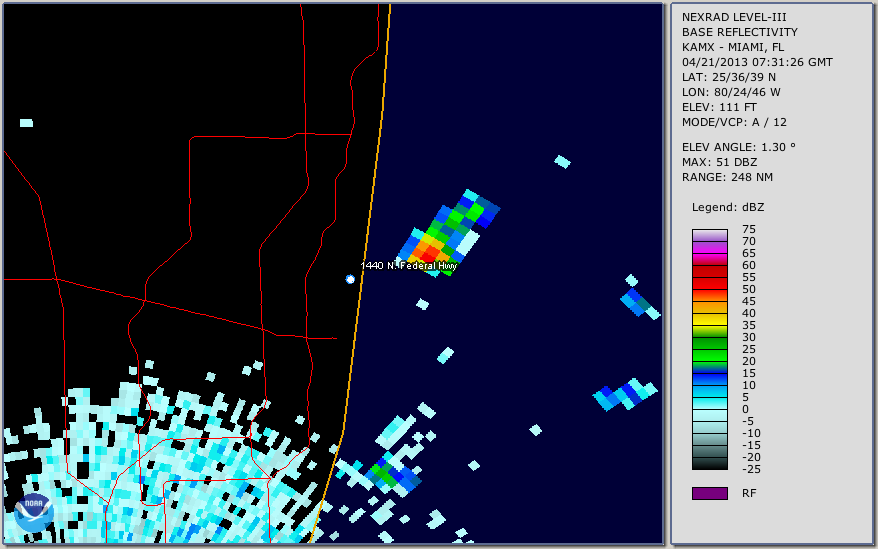The width and height of the screenshot is (878, 549).
Task: Click the RF purple color swatch
Action: pos(709,493)
